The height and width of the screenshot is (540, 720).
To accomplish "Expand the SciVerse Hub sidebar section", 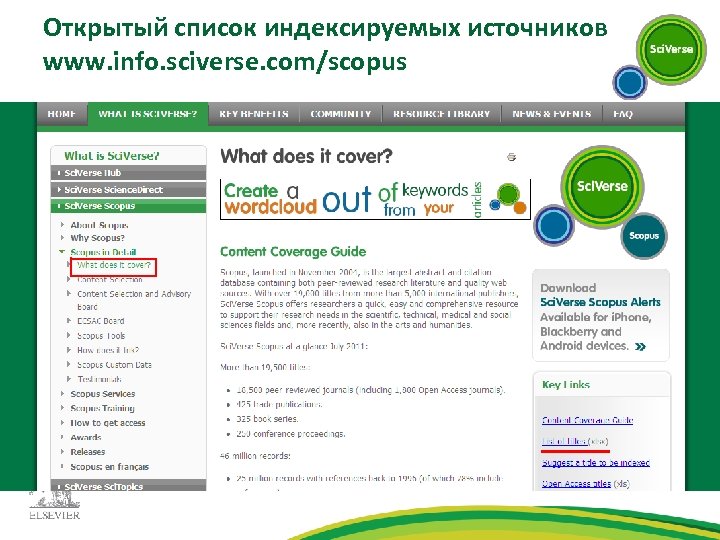I will coord(129,173).
